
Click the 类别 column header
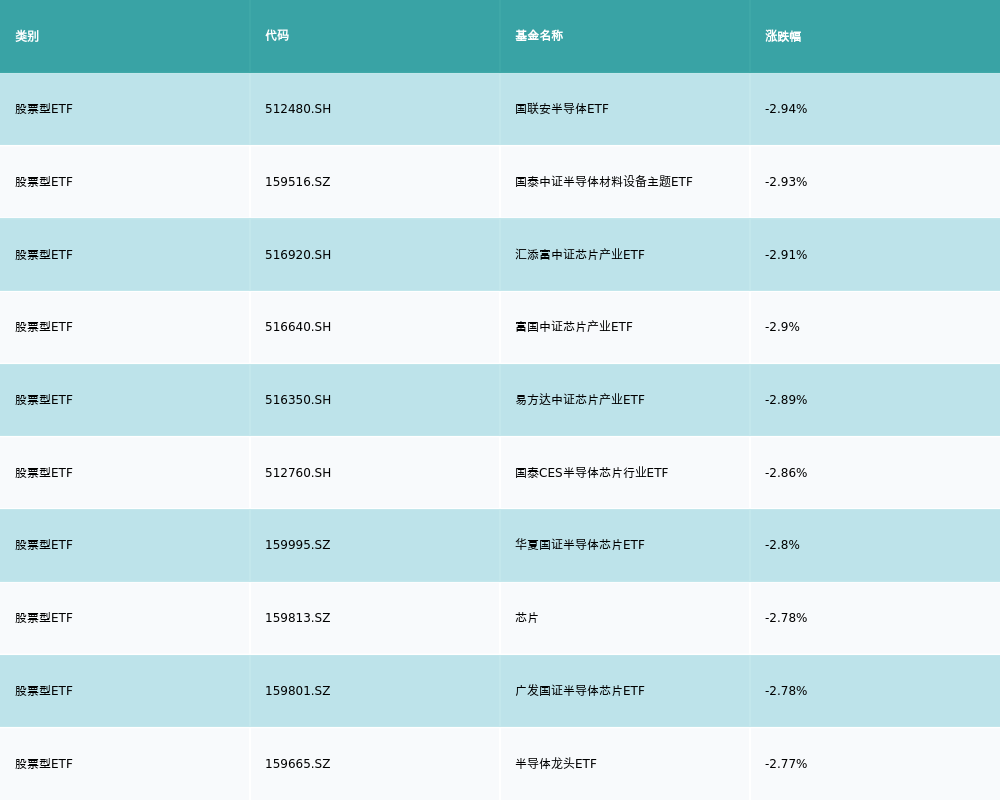click(27, 36)
